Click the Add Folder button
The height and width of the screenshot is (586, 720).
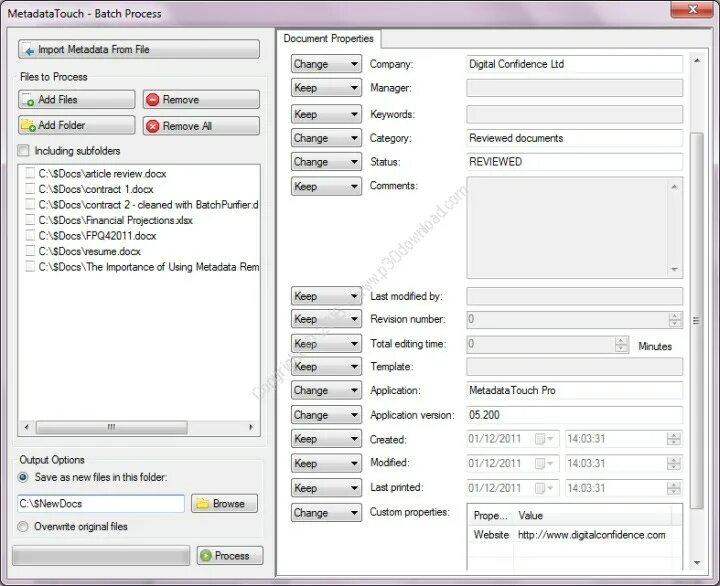(77, 125)
